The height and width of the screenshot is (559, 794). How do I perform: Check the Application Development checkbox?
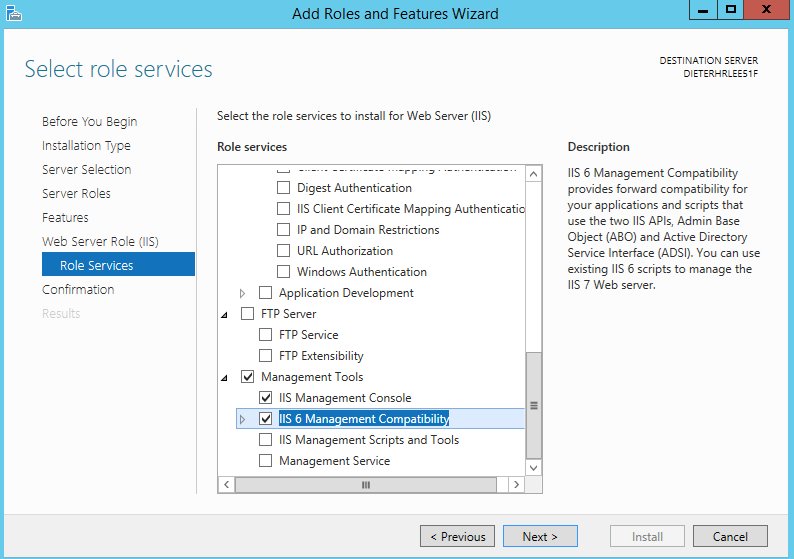(x=265, y=293)
